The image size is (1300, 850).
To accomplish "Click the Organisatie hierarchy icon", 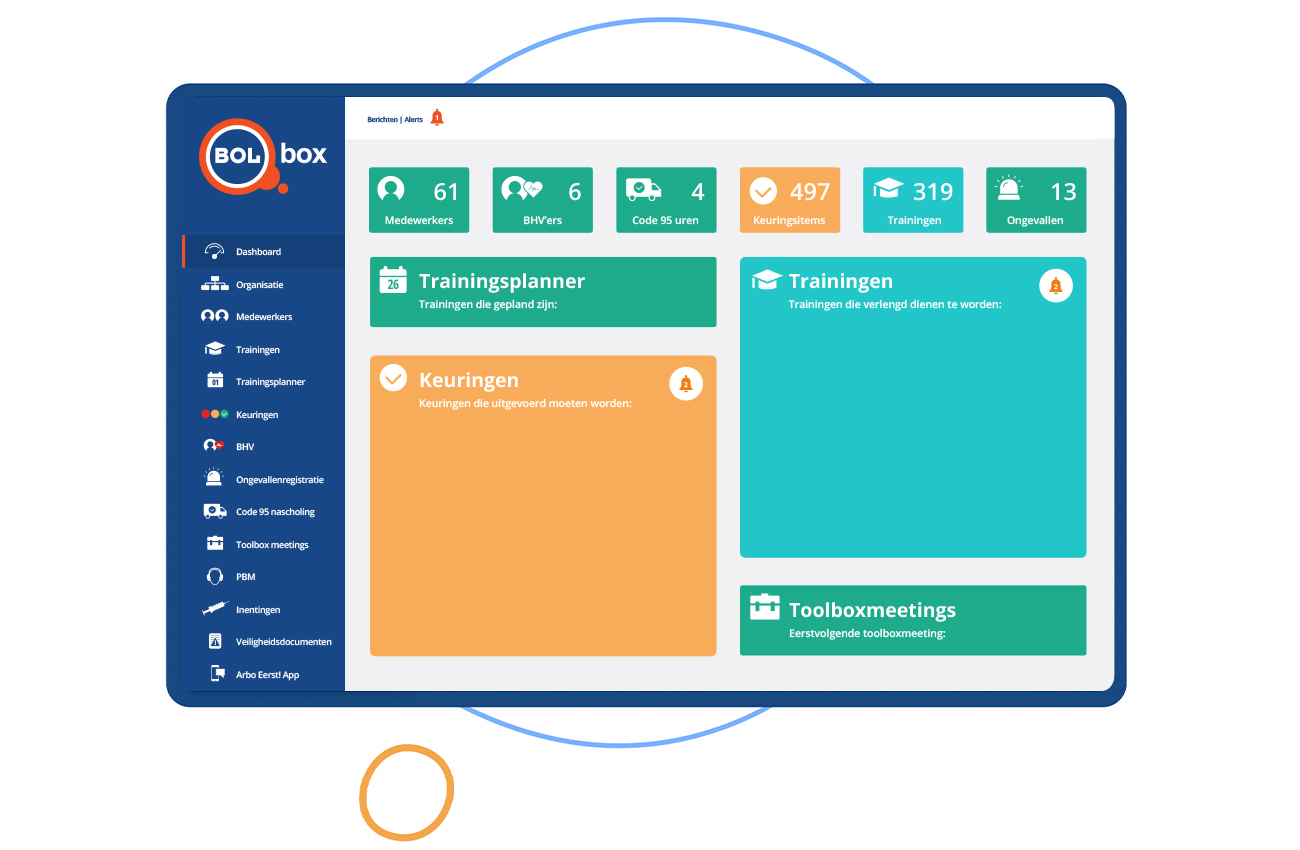I will click(x=214, y=284).
